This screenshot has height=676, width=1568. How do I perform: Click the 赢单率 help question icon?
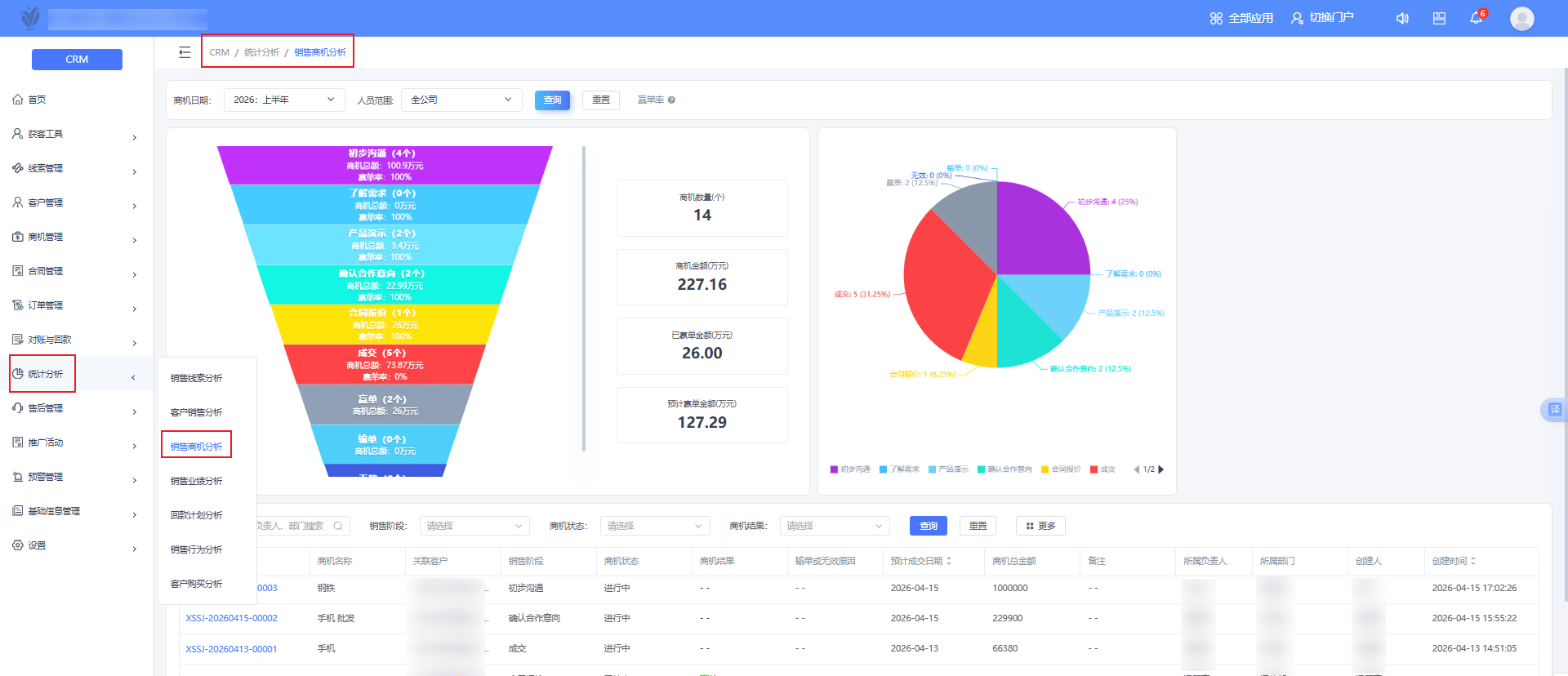[x=671, y=100]
